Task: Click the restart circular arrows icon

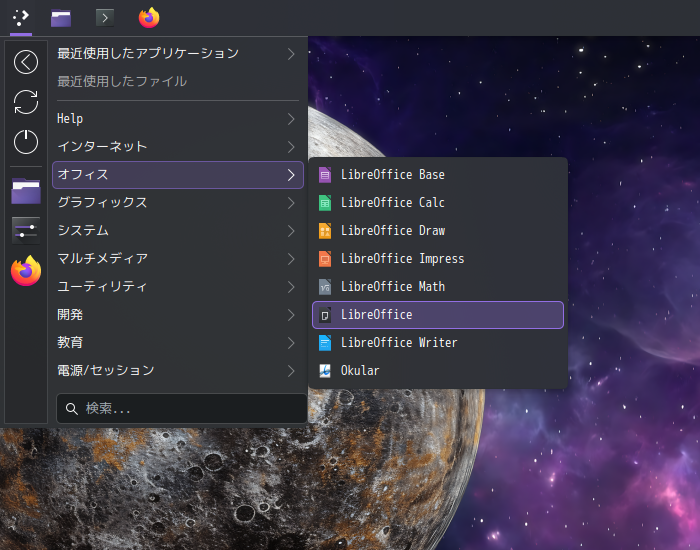Action: tap(26, 102)
